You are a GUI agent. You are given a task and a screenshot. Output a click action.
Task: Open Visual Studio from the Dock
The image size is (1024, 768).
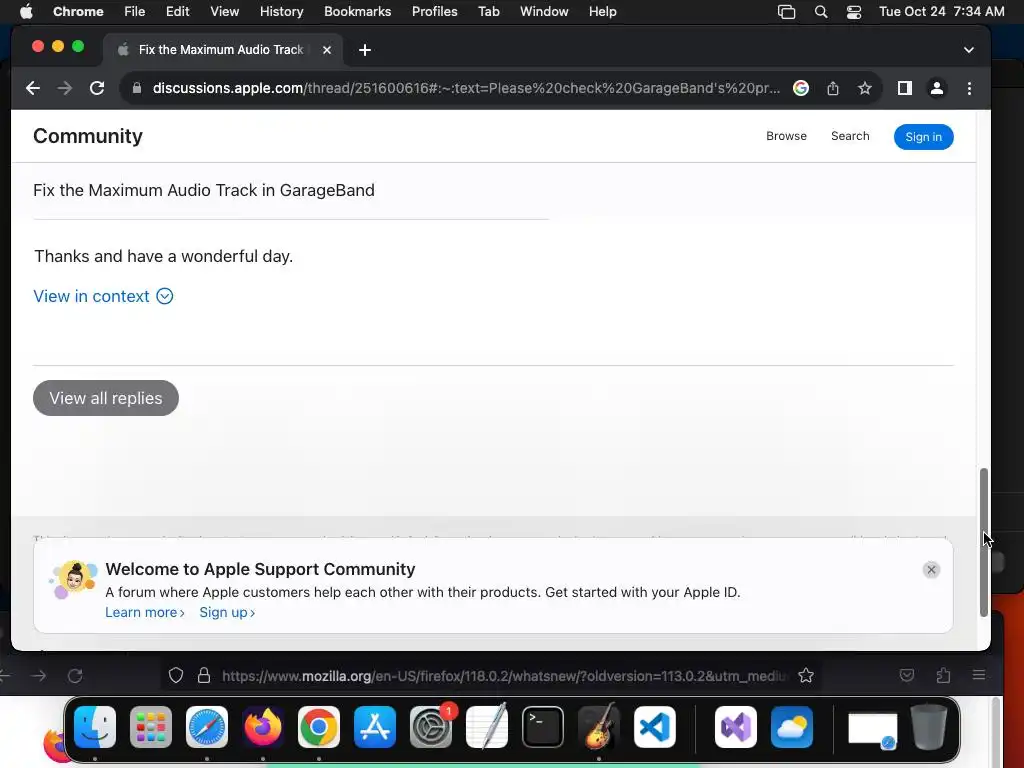[736, 727]
